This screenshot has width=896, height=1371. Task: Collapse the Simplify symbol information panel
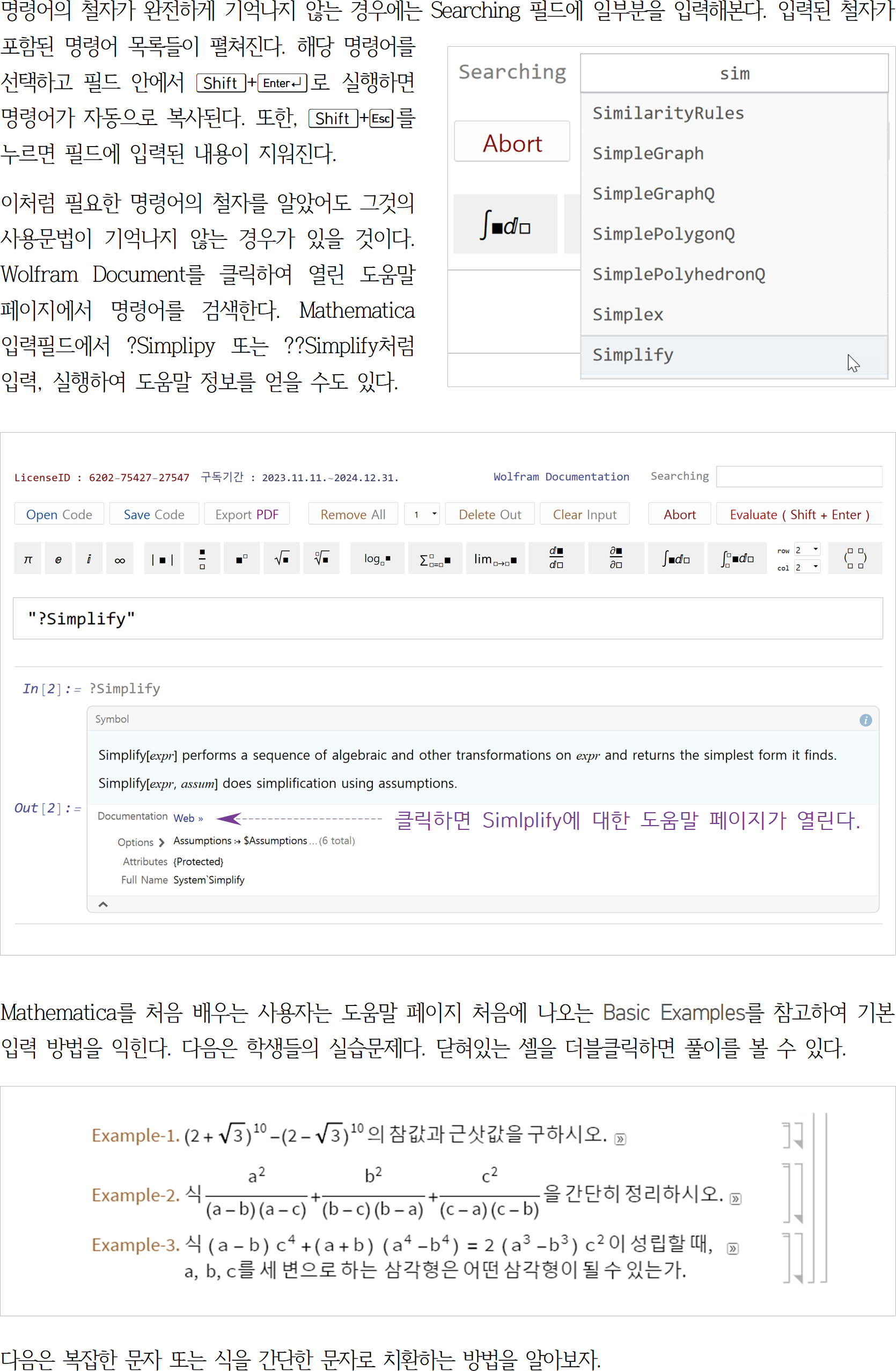coord(104,905)
